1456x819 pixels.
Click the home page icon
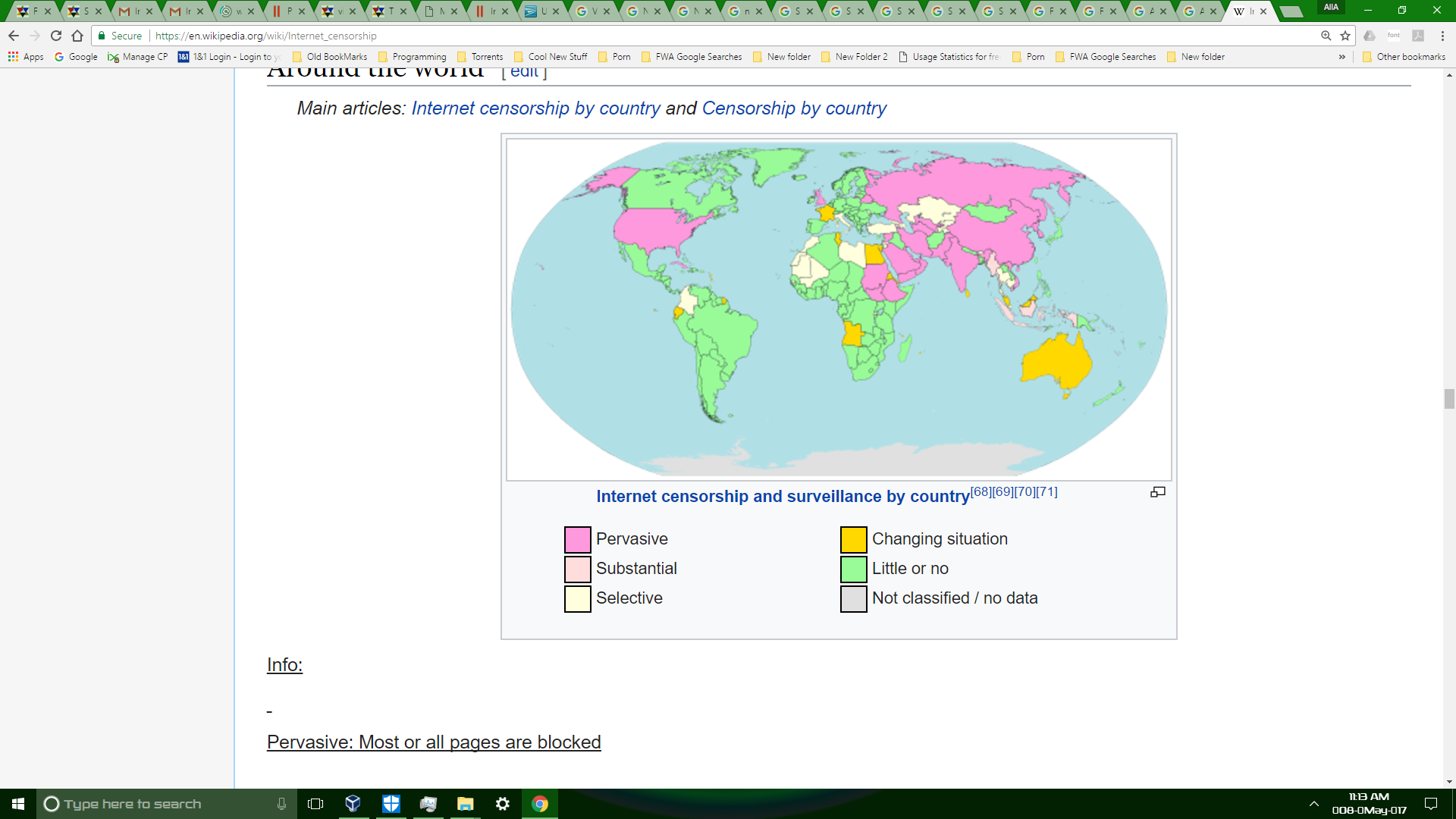tap(77, 36)
